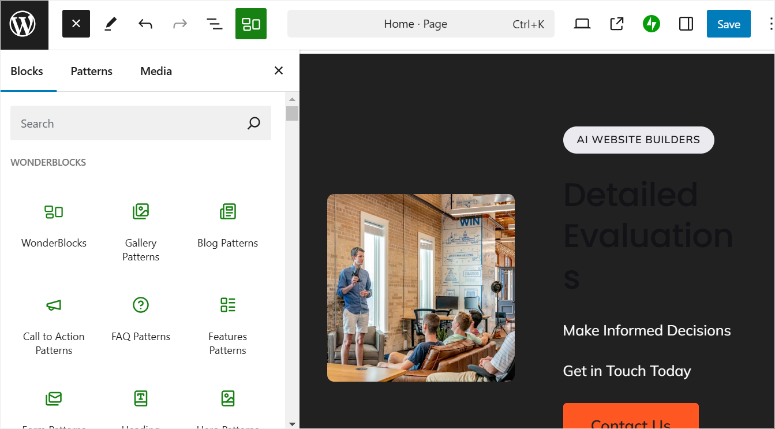
Task: Switch to the Blocks tab
Action: coord(27,71)
